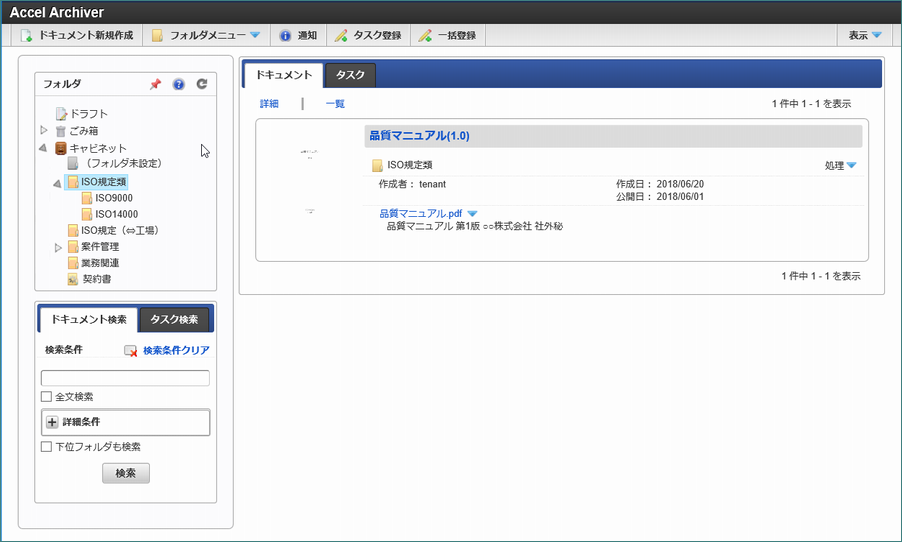This screenshot has width=902, height=542.
Task: Open the 品質マニュアル(1.0) document link
Action: (419, 136)
